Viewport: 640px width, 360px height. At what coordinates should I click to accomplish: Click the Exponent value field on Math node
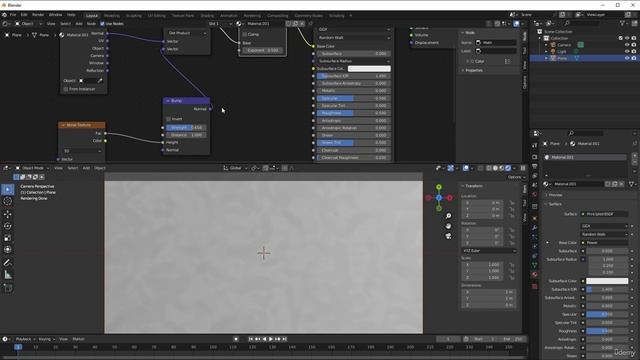tap(262, 50)
